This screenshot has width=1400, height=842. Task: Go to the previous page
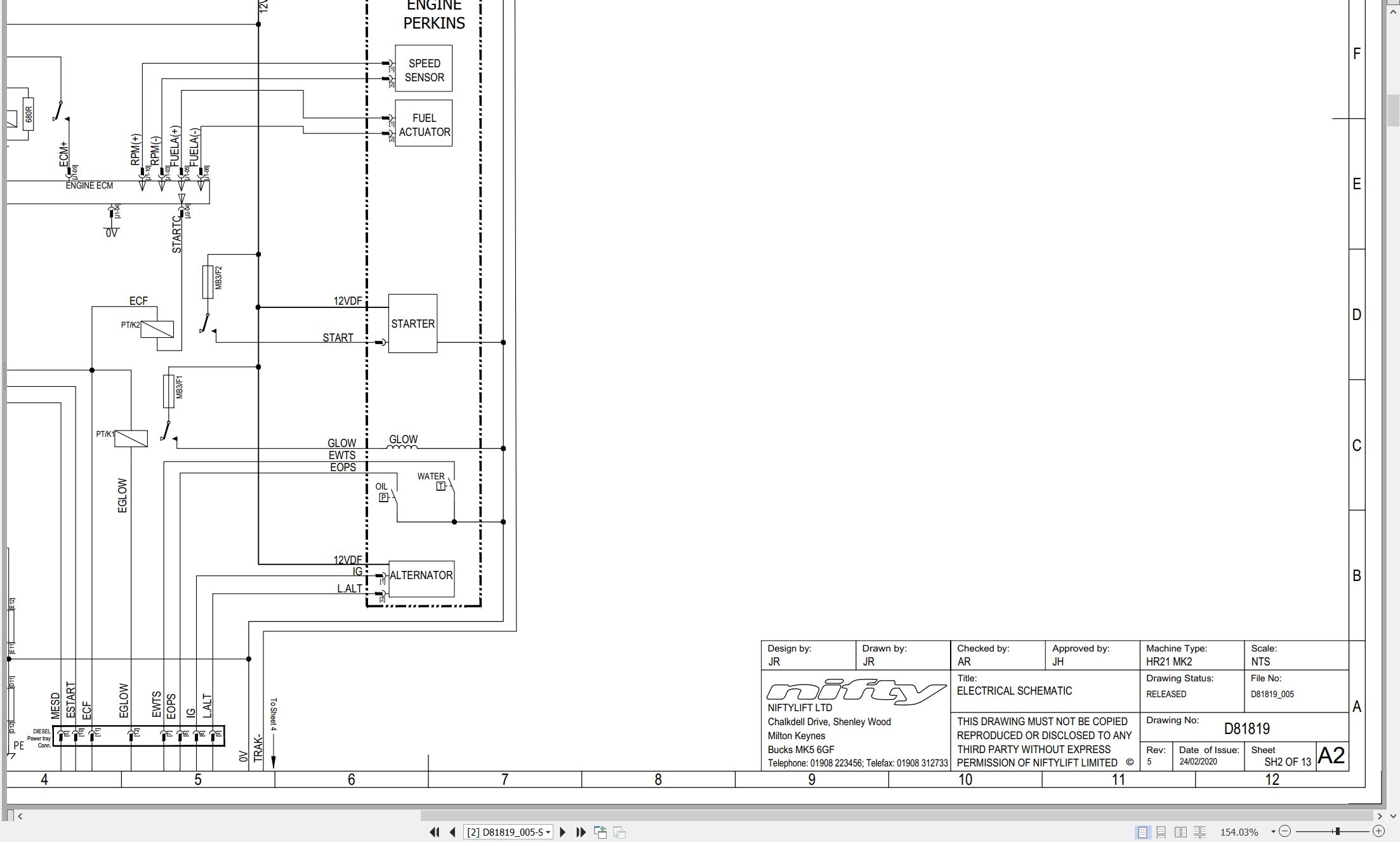pyautogui.click(x=452, y=832)
